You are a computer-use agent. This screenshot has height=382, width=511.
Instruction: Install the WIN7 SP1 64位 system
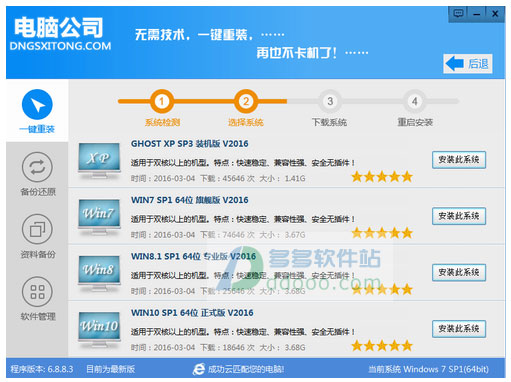(x=459, y=216)
